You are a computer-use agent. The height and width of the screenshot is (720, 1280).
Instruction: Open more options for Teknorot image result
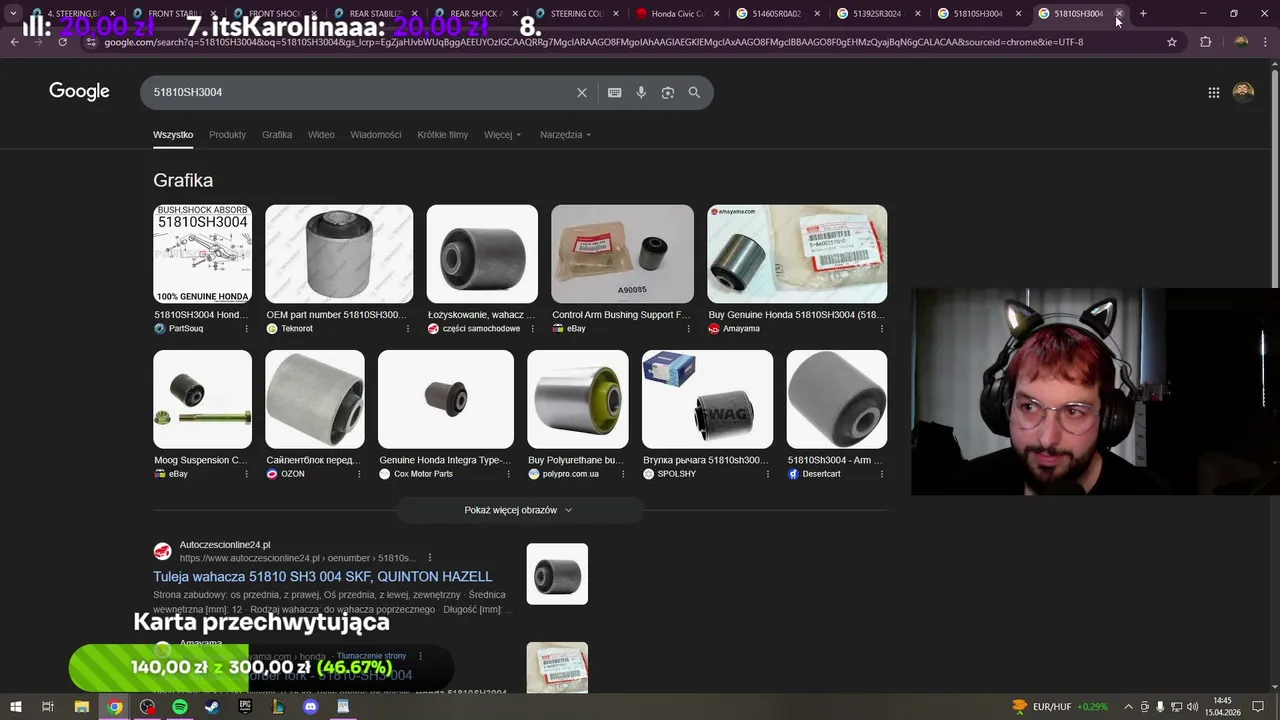click(407, 328)
